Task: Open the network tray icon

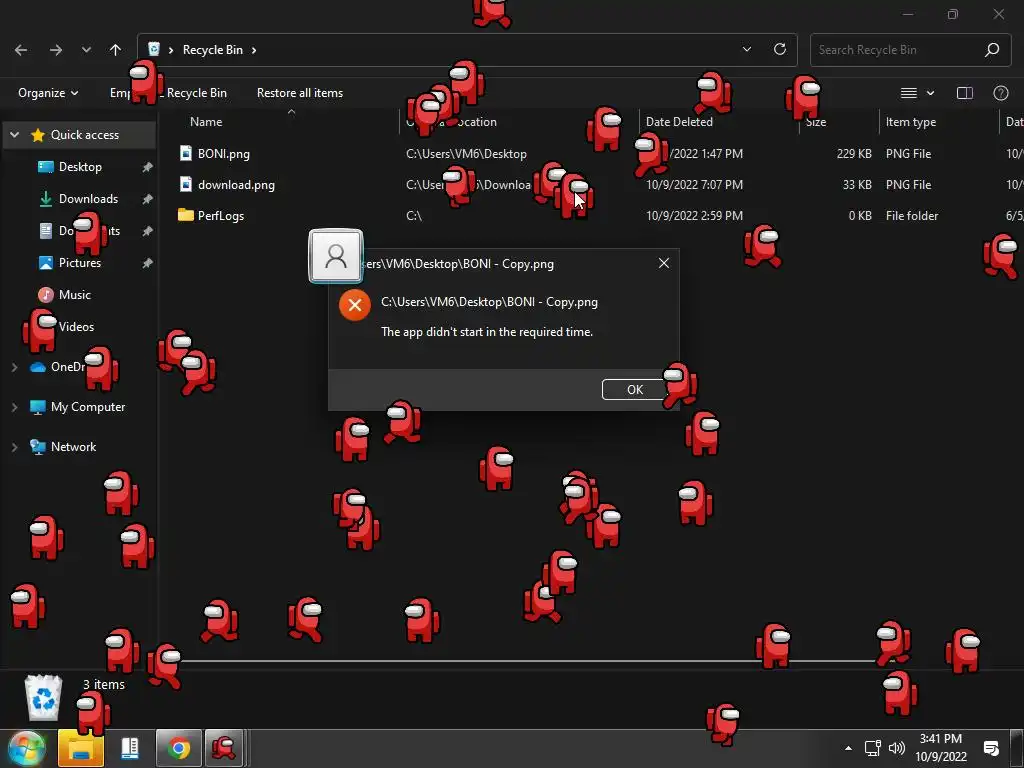Action: tap(872, 748)
